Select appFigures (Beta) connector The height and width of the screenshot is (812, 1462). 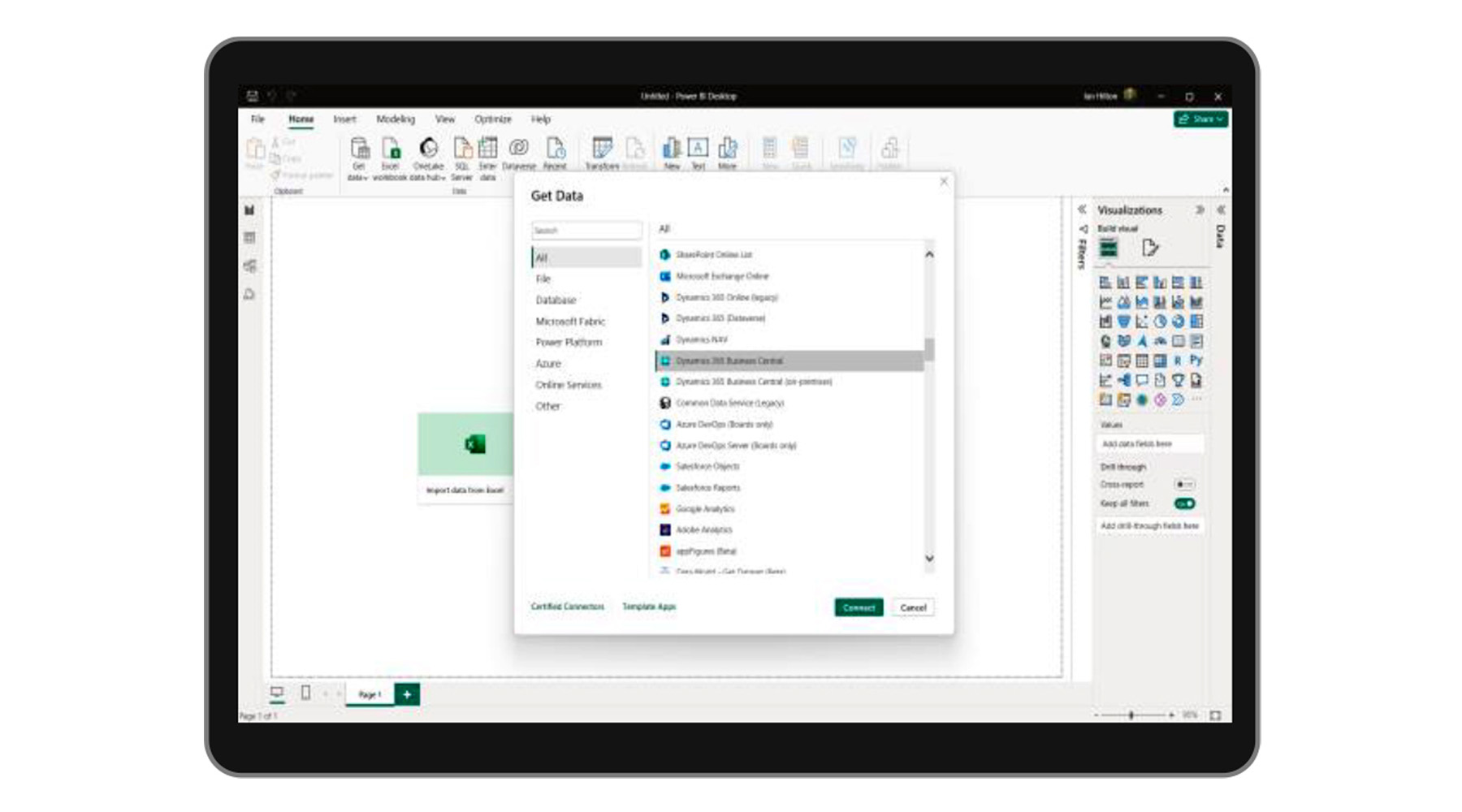click(789, 551)
